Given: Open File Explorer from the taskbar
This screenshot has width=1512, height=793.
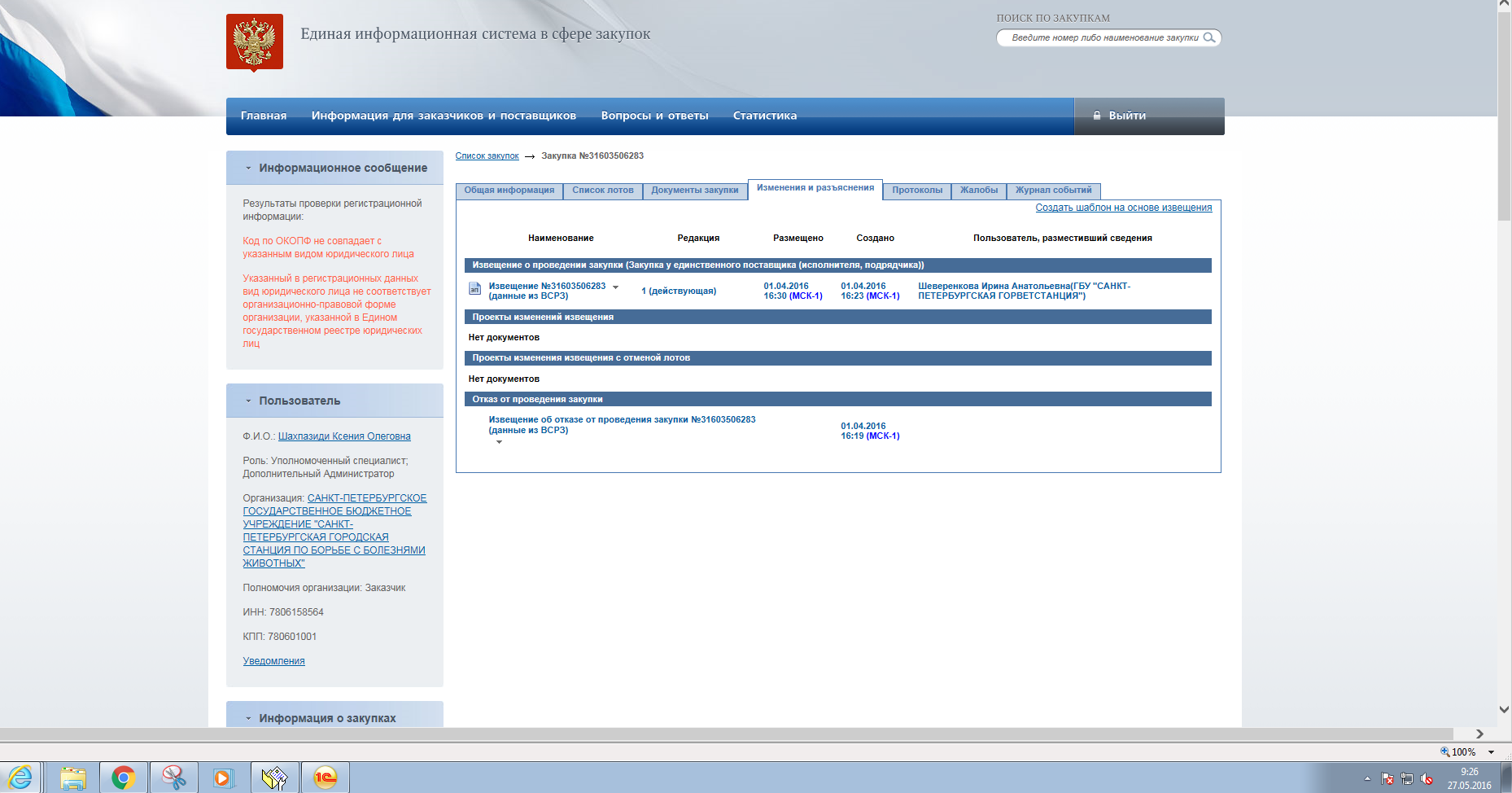Looking at the screenshot, I should (72, 778).
